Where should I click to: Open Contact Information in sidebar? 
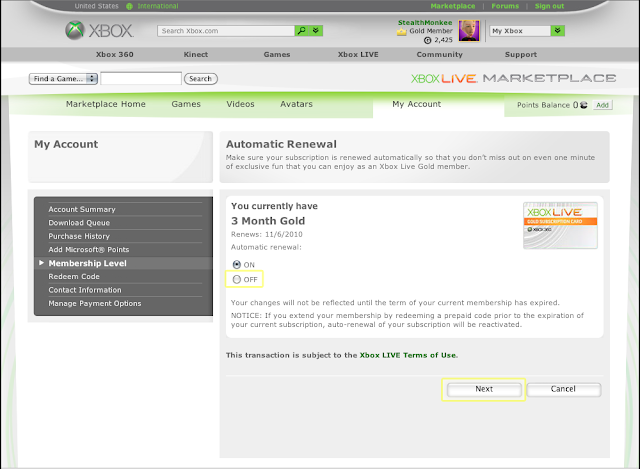click(85, 290)
